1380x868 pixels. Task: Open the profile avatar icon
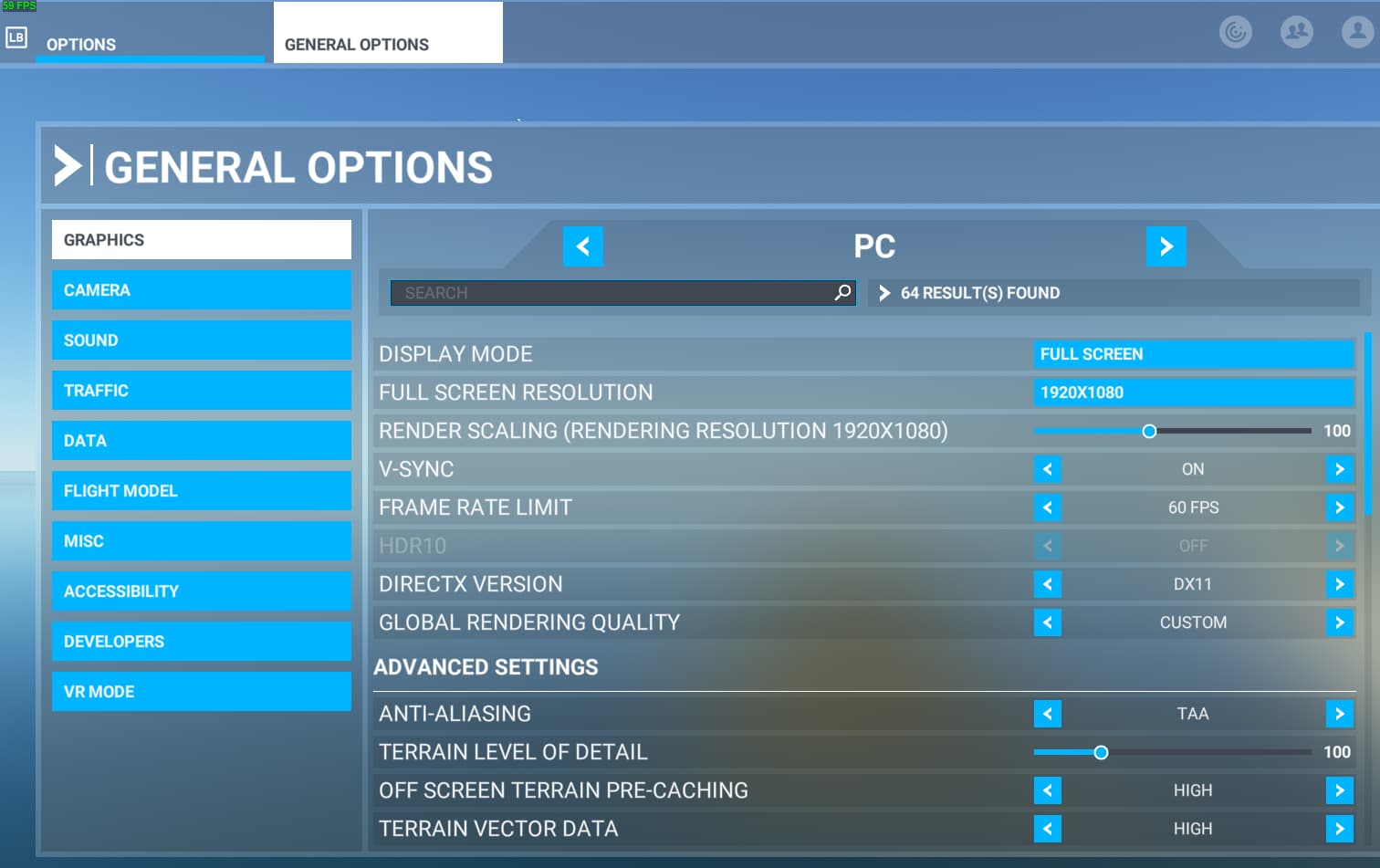pos(1357,32)
